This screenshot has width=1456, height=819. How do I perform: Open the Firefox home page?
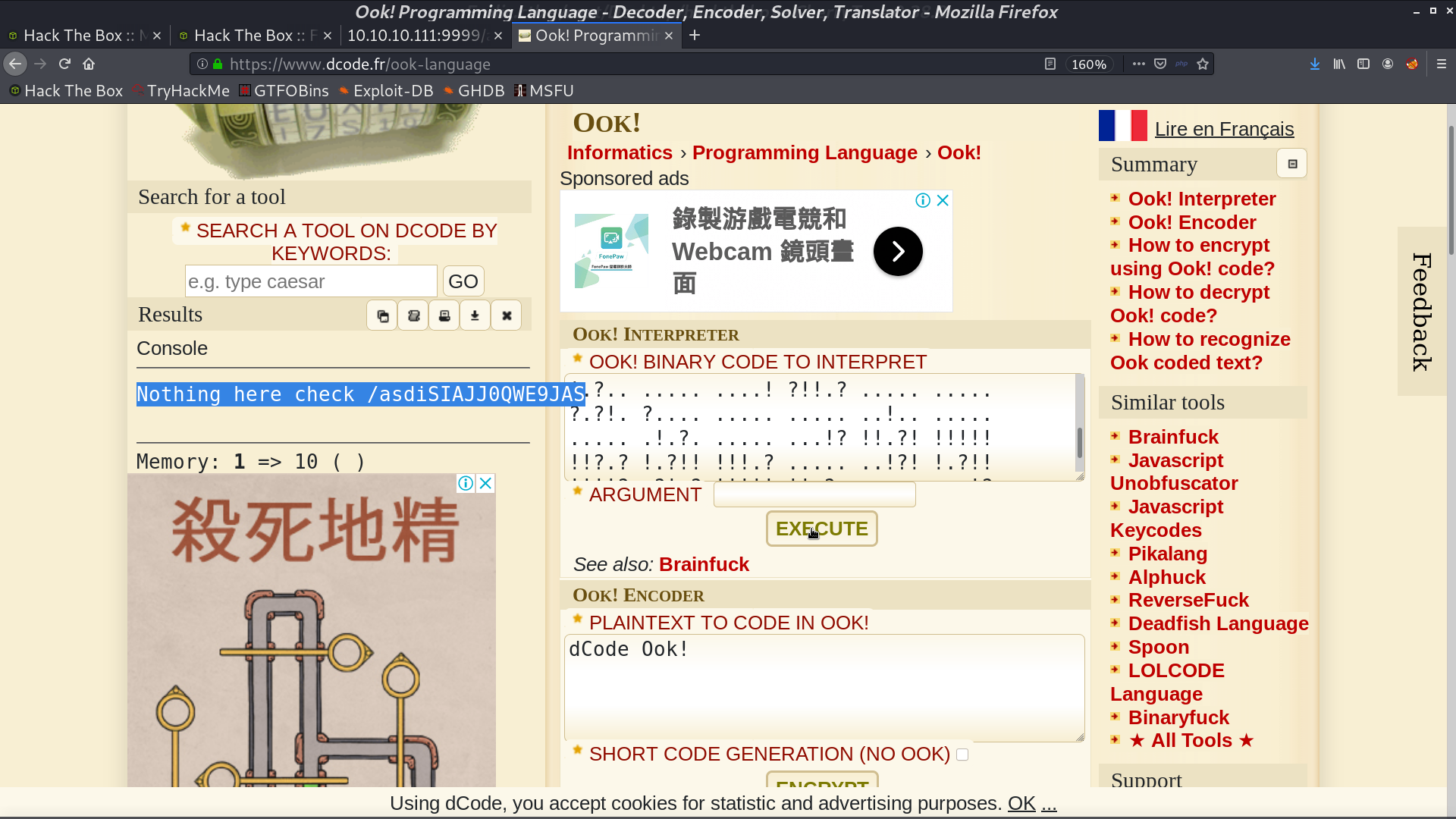(89, 64)
